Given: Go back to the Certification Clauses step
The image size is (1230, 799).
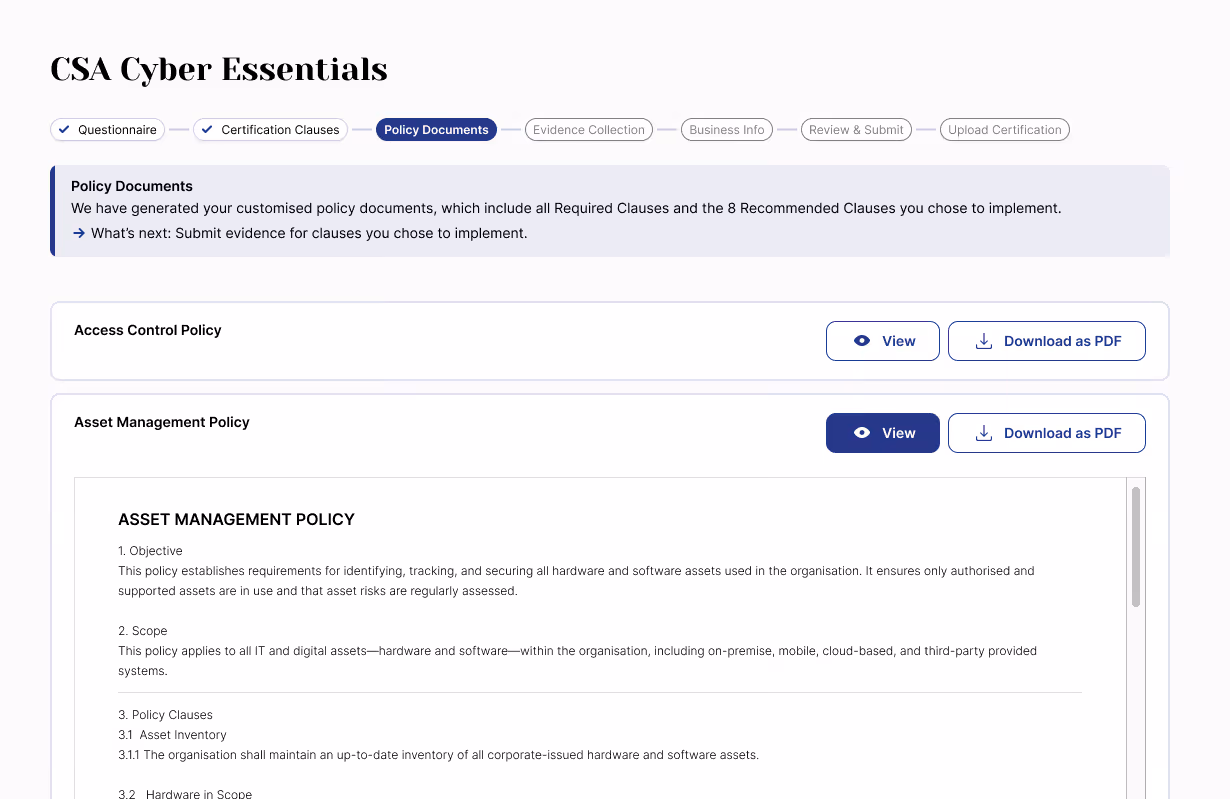Looking at the screenshot, I should 270,129.
